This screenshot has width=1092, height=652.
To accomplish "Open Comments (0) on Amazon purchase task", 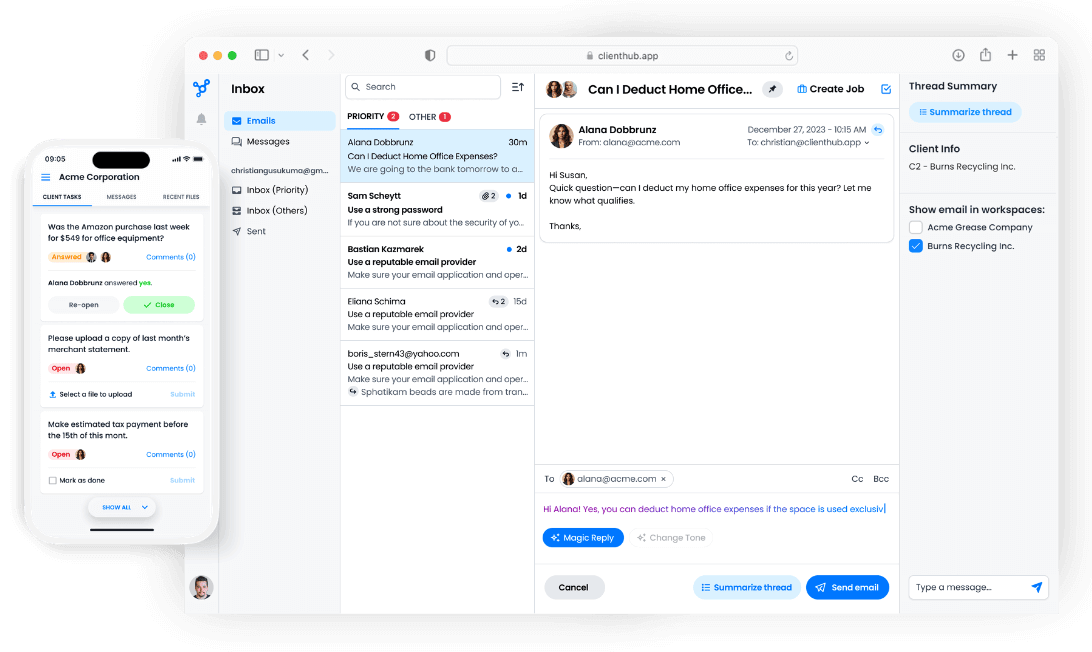I will coord(171,257).
